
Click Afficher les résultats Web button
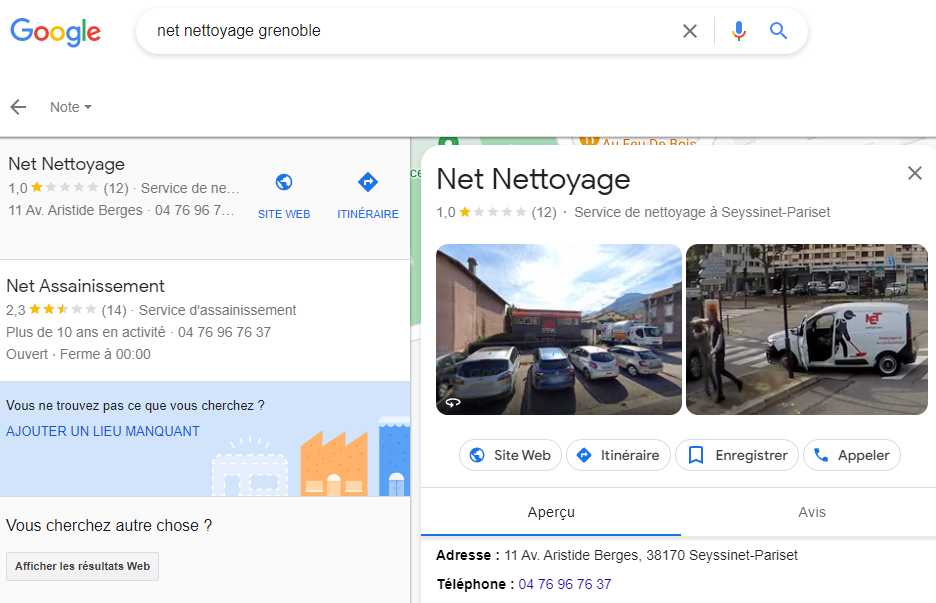click(82, 566)
